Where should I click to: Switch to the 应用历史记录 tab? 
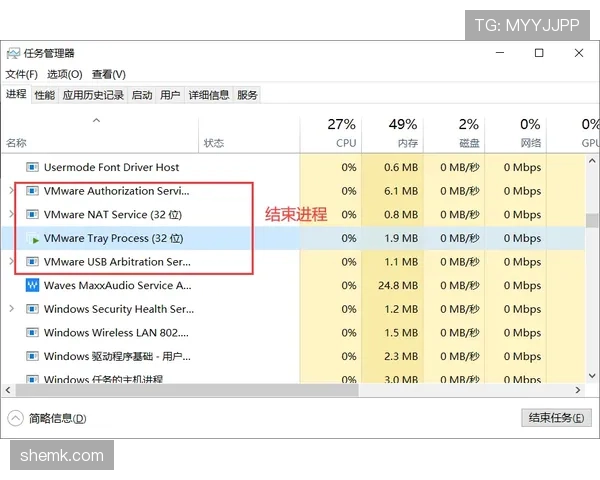(x=93, y=95)
